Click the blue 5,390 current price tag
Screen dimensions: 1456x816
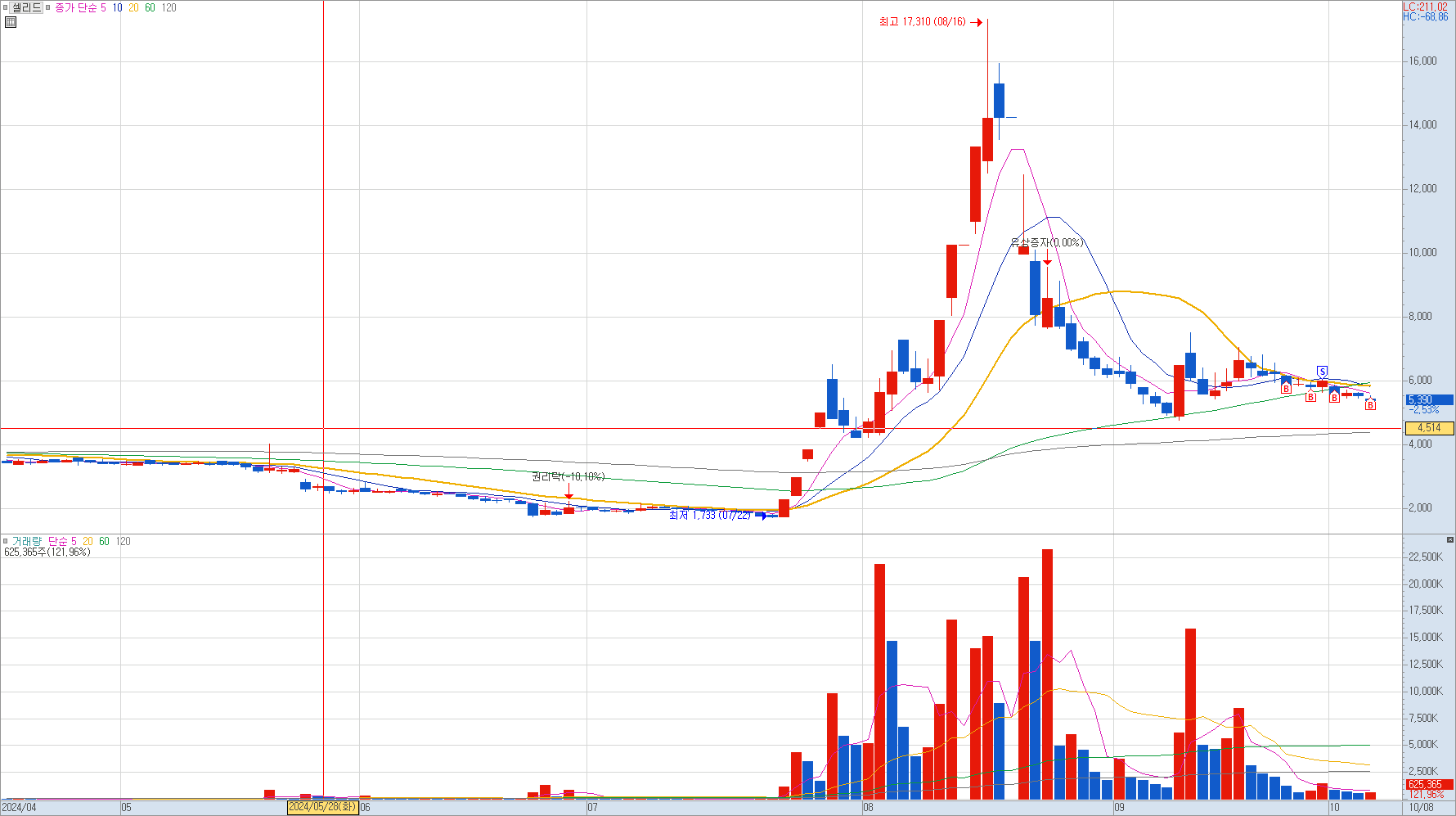pos(1429,400)
